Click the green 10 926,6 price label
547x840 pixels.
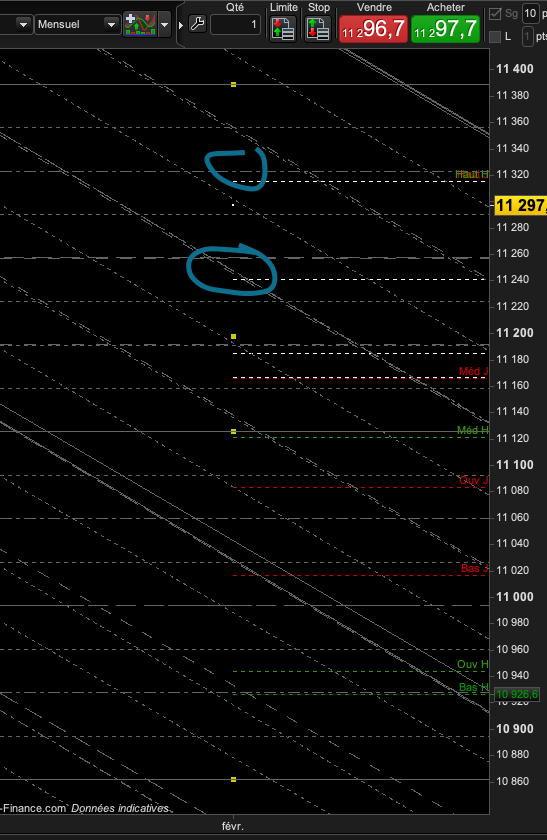coord(517,694)
